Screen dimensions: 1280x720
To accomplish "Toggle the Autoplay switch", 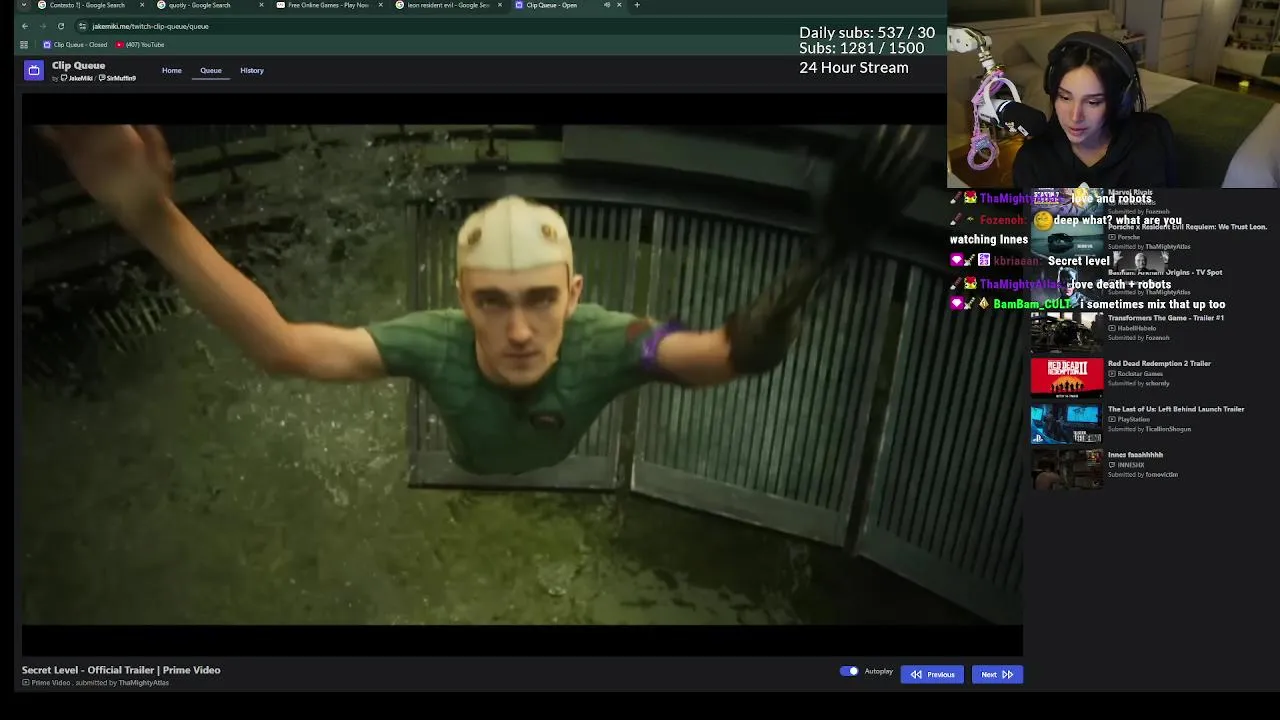I will [x=849, y=671].
